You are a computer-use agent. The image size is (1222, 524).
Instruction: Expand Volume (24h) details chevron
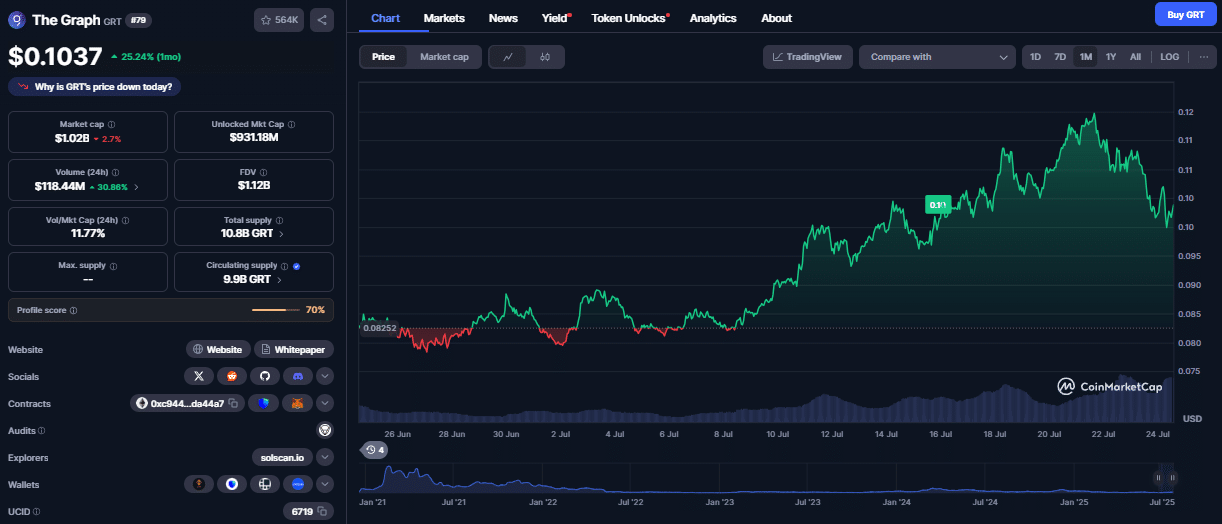tap(136, 186)
